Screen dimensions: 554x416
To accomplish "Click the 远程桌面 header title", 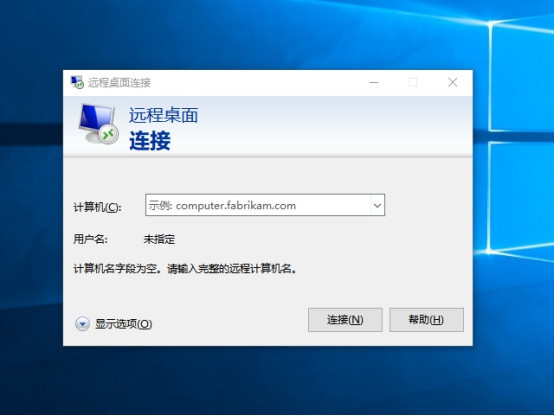I will click(164, 115).
